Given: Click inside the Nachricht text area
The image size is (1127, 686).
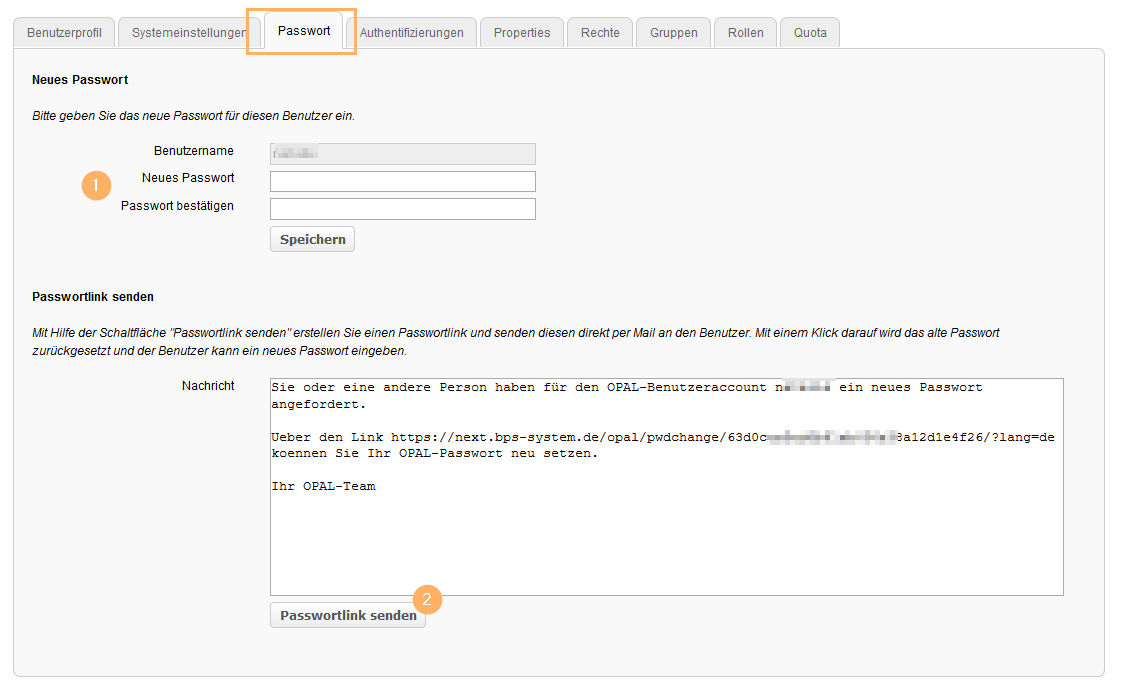Looking at the screenshot, I should pos(667,487).
